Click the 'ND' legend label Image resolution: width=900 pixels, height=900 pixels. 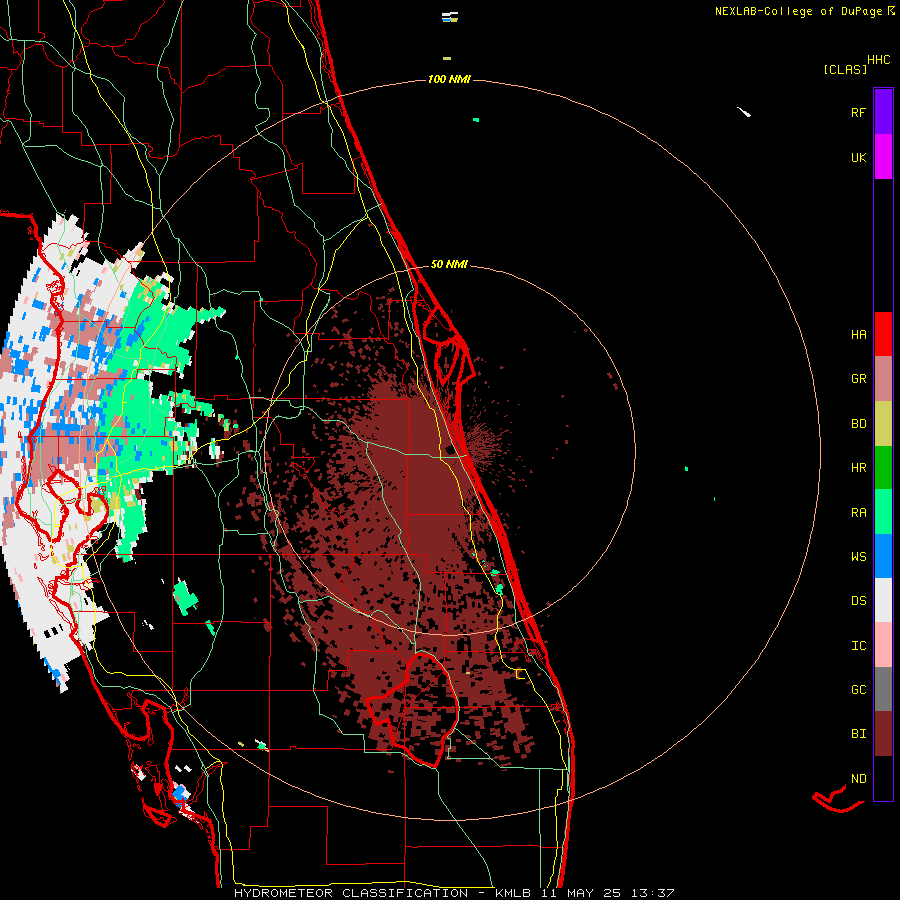pyautogui.click(x=858, y=779)
